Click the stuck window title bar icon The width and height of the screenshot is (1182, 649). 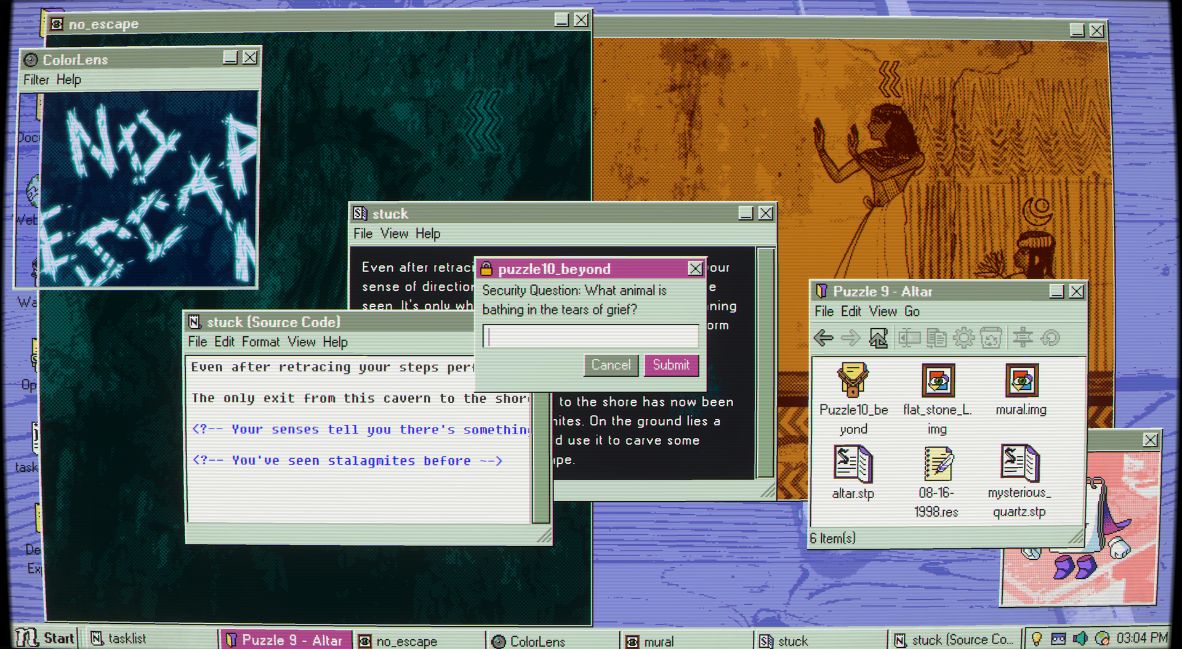point(360,213)
